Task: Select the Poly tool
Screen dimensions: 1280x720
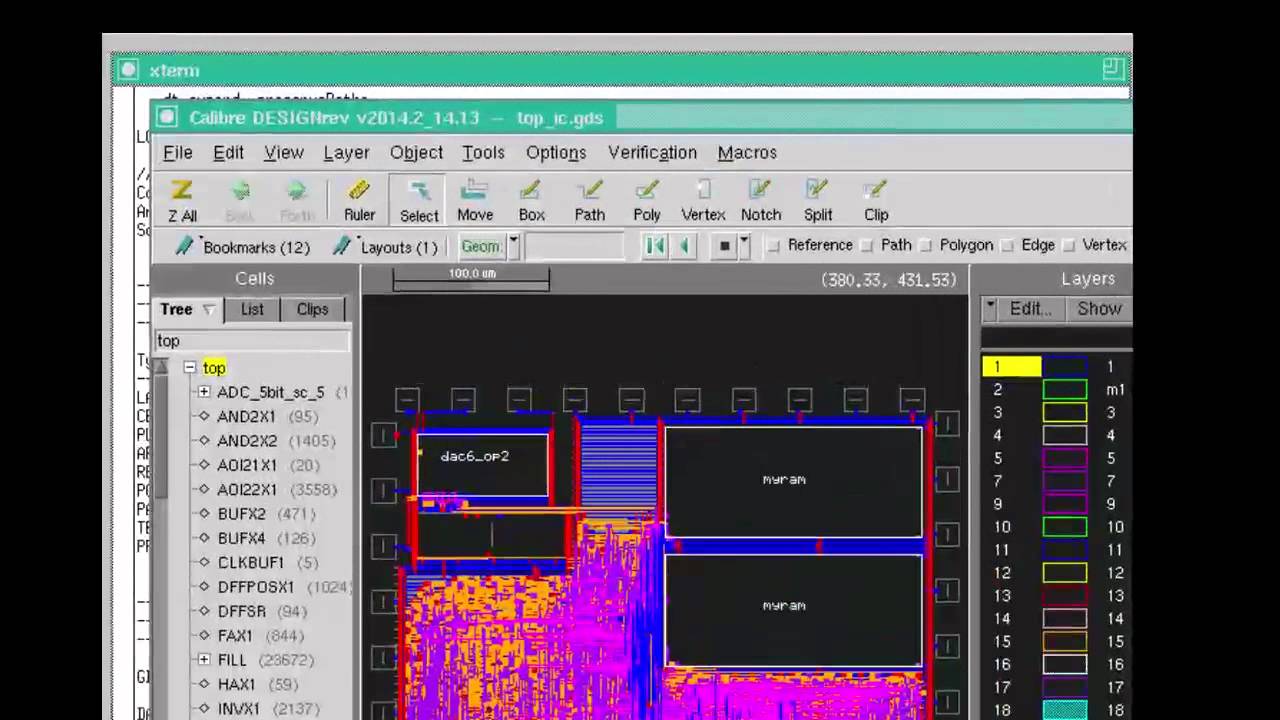Action: click(647, 200)
